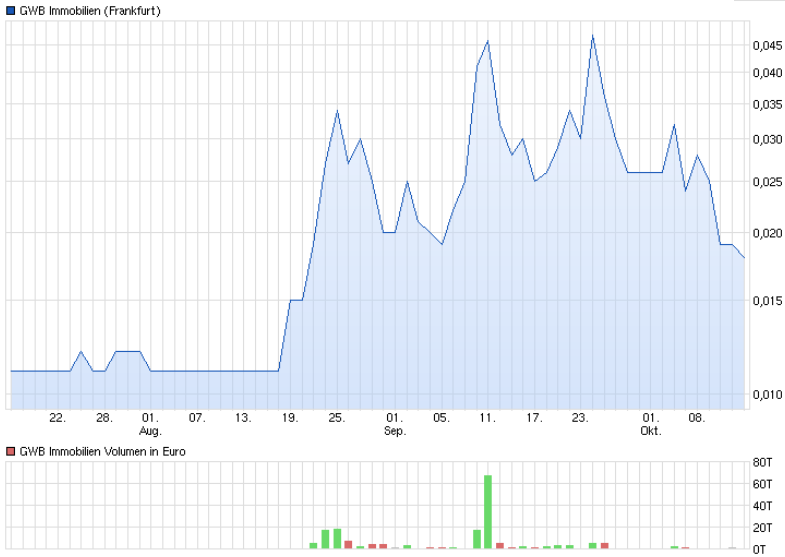Click the 0,045 price axis label
The image size is (785, 557).
767,46
